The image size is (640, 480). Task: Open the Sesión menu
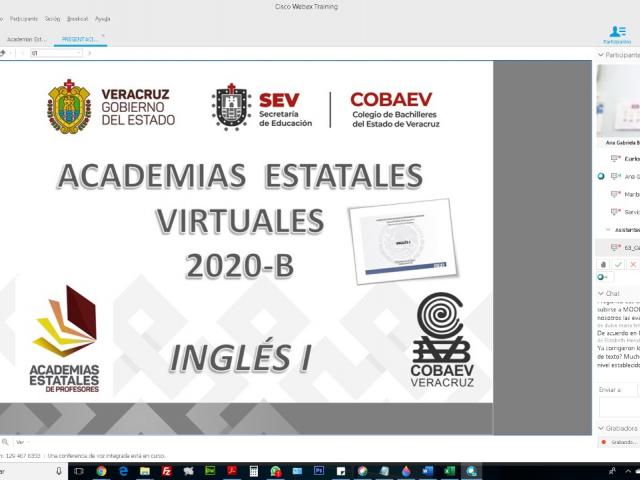(52, 19)
